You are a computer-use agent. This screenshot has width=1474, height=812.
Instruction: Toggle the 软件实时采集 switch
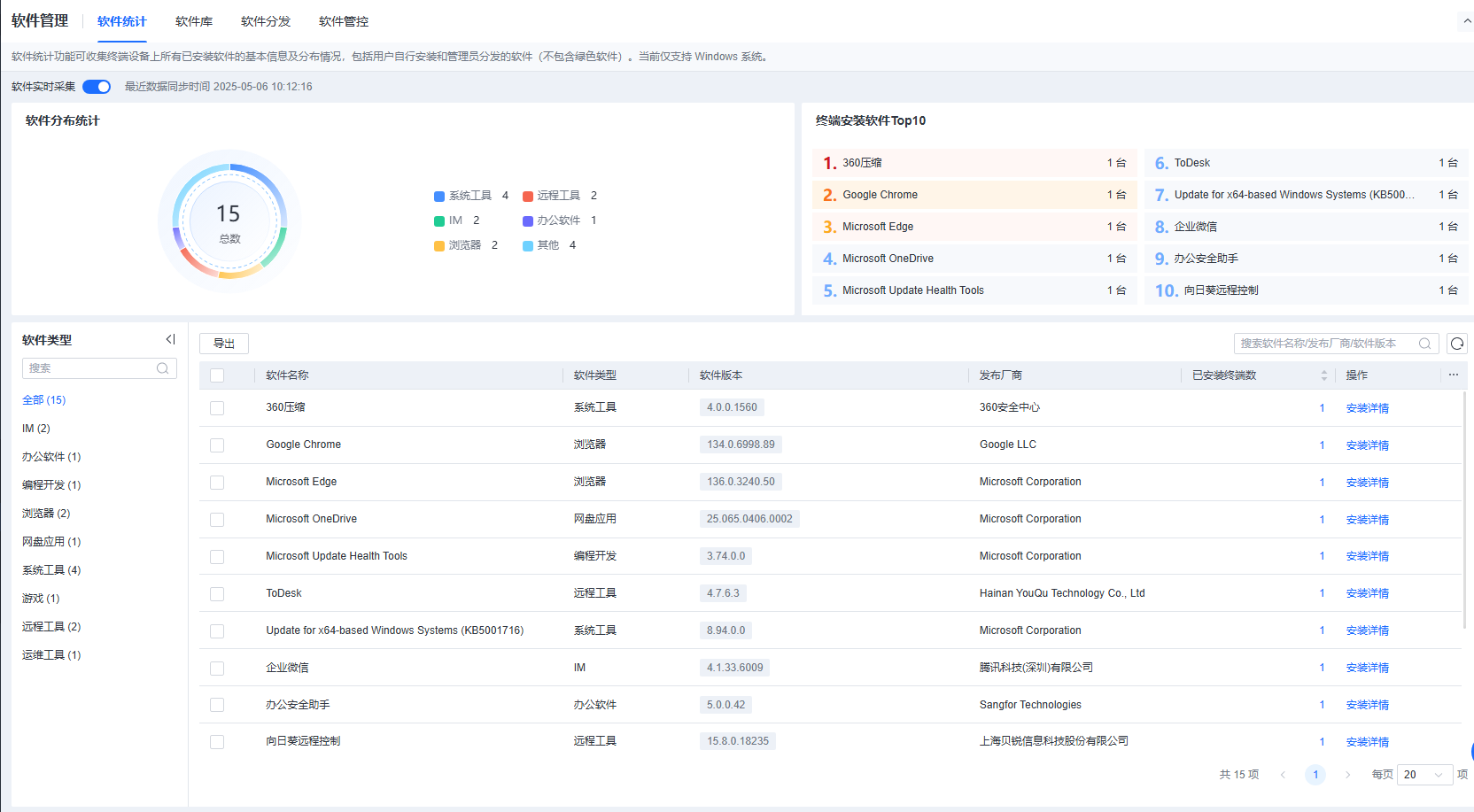point(97,87)
